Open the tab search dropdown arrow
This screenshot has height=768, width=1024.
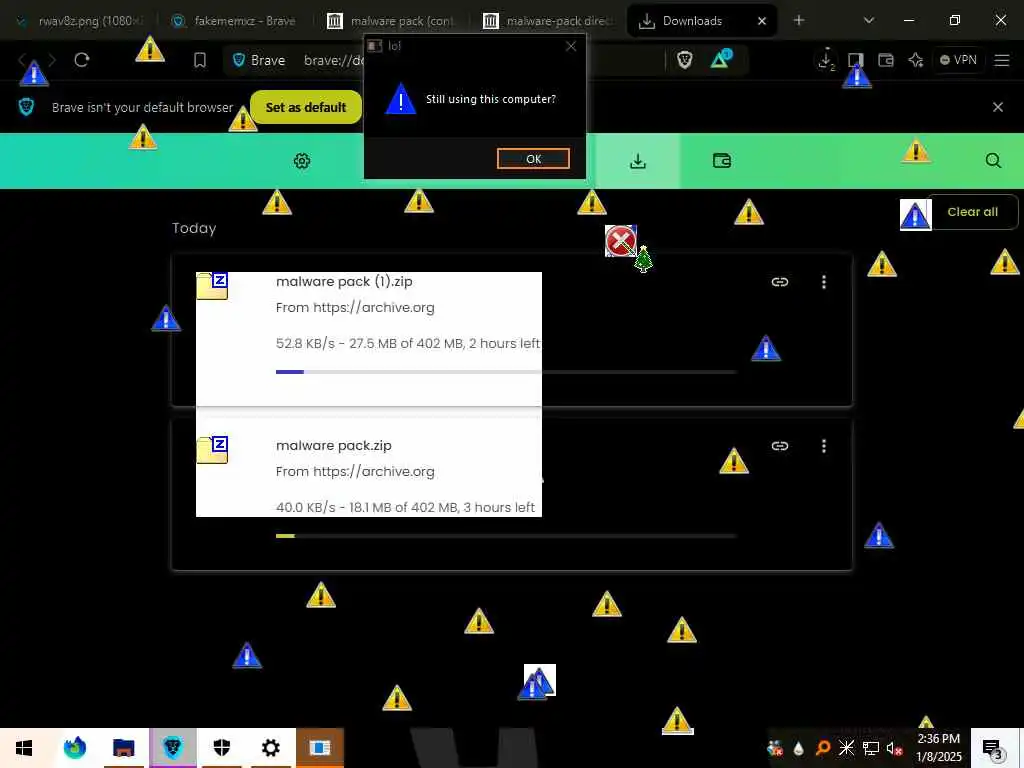coord(869,21)
